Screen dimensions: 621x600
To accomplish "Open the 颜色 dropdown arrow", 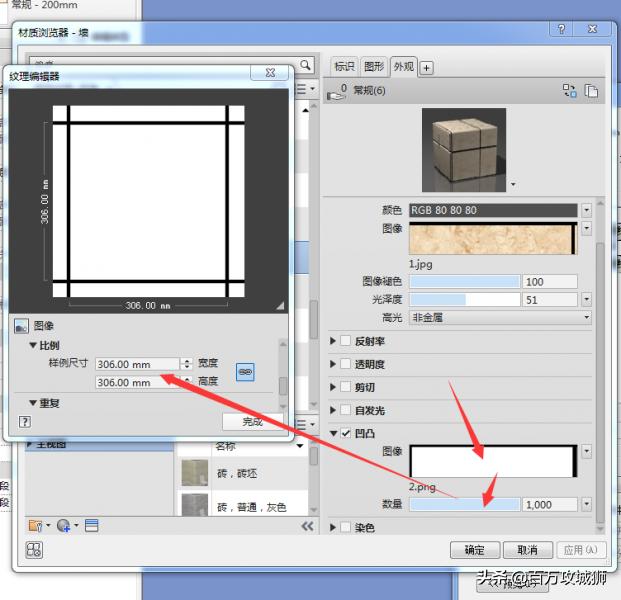I will click(587, 210).
